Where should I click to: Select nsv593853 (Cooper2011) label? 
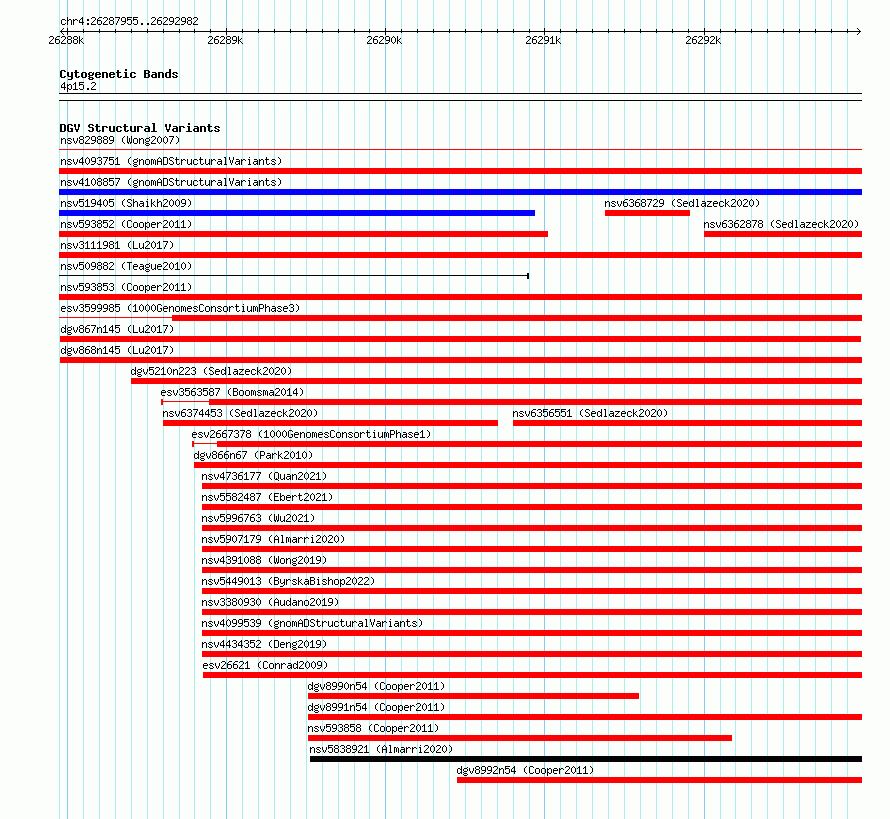(126, 287)
